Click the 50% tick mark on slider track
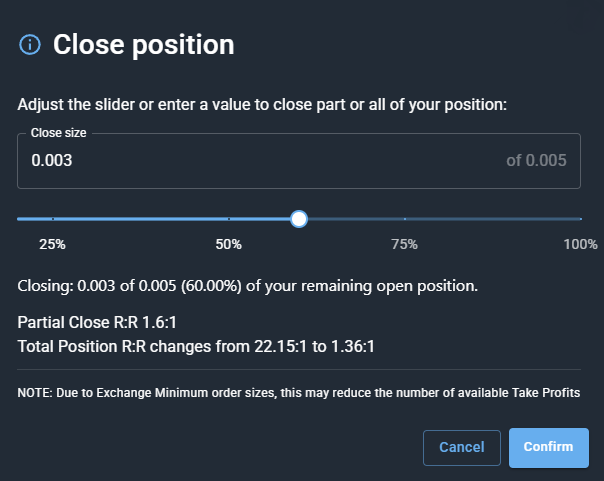604x481 pixels. (229, 219)
